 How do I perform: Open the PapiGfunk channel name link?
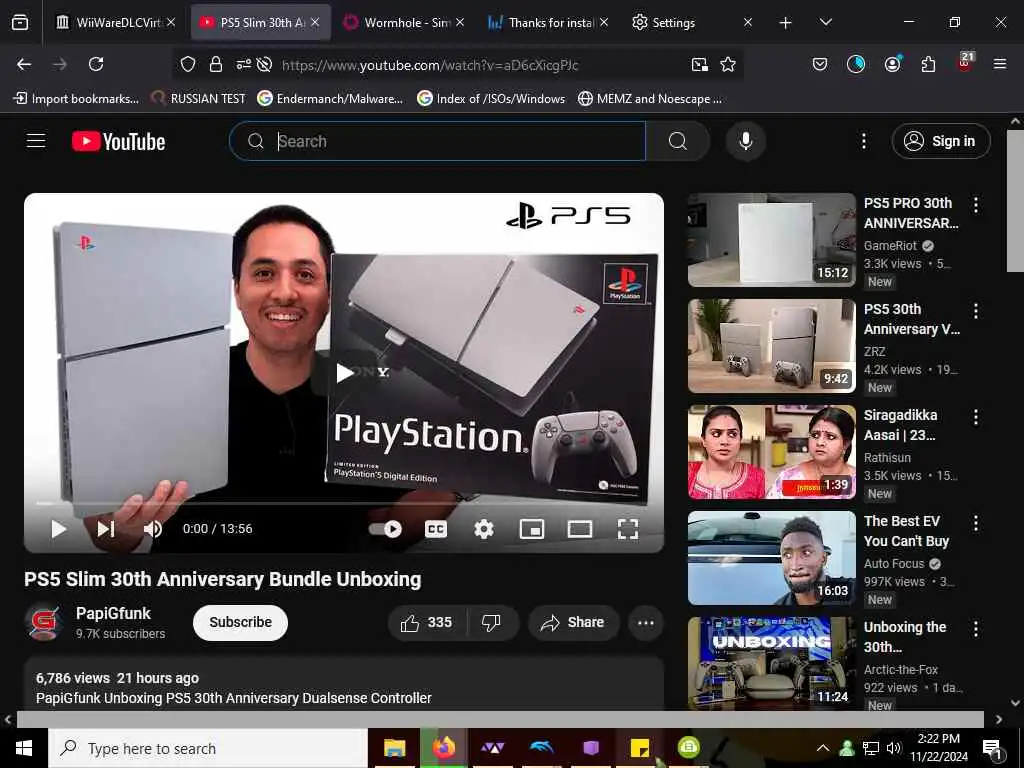click(x=113, y=613)
